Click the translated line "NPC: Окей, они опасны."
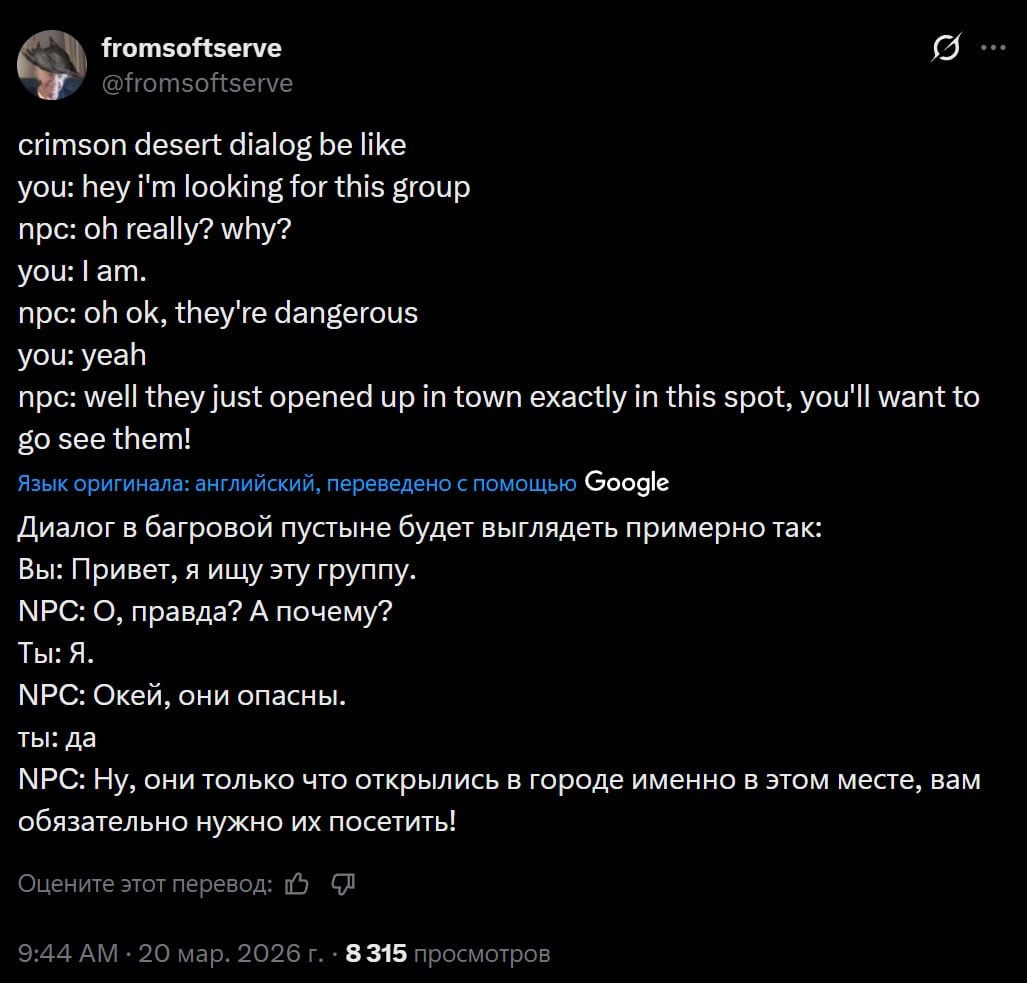Image resolution: width=1027 pixels, height=983 pixels. pos(182,695)
